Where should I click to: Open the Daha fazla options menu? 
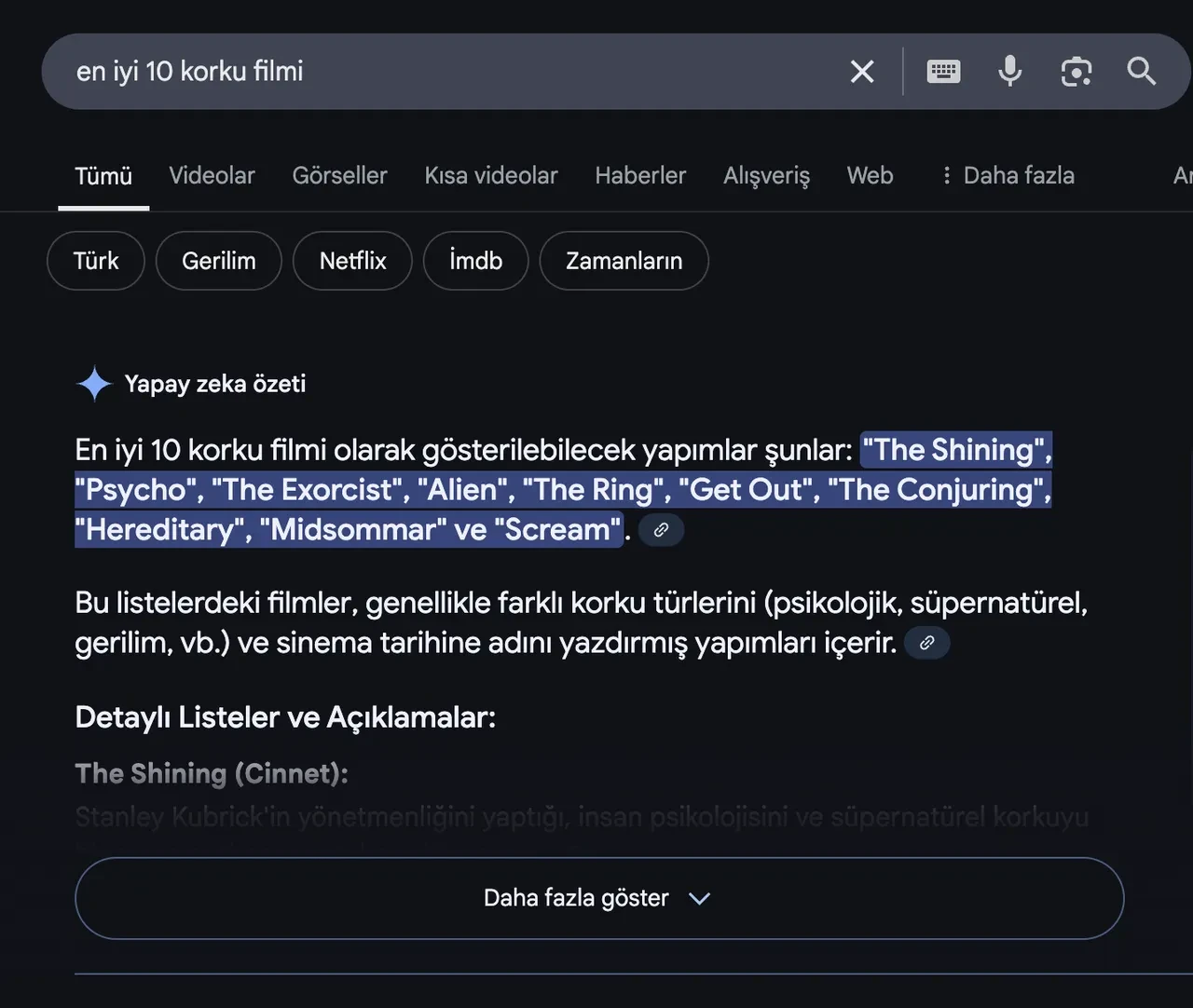click(x=1019, y=175)
